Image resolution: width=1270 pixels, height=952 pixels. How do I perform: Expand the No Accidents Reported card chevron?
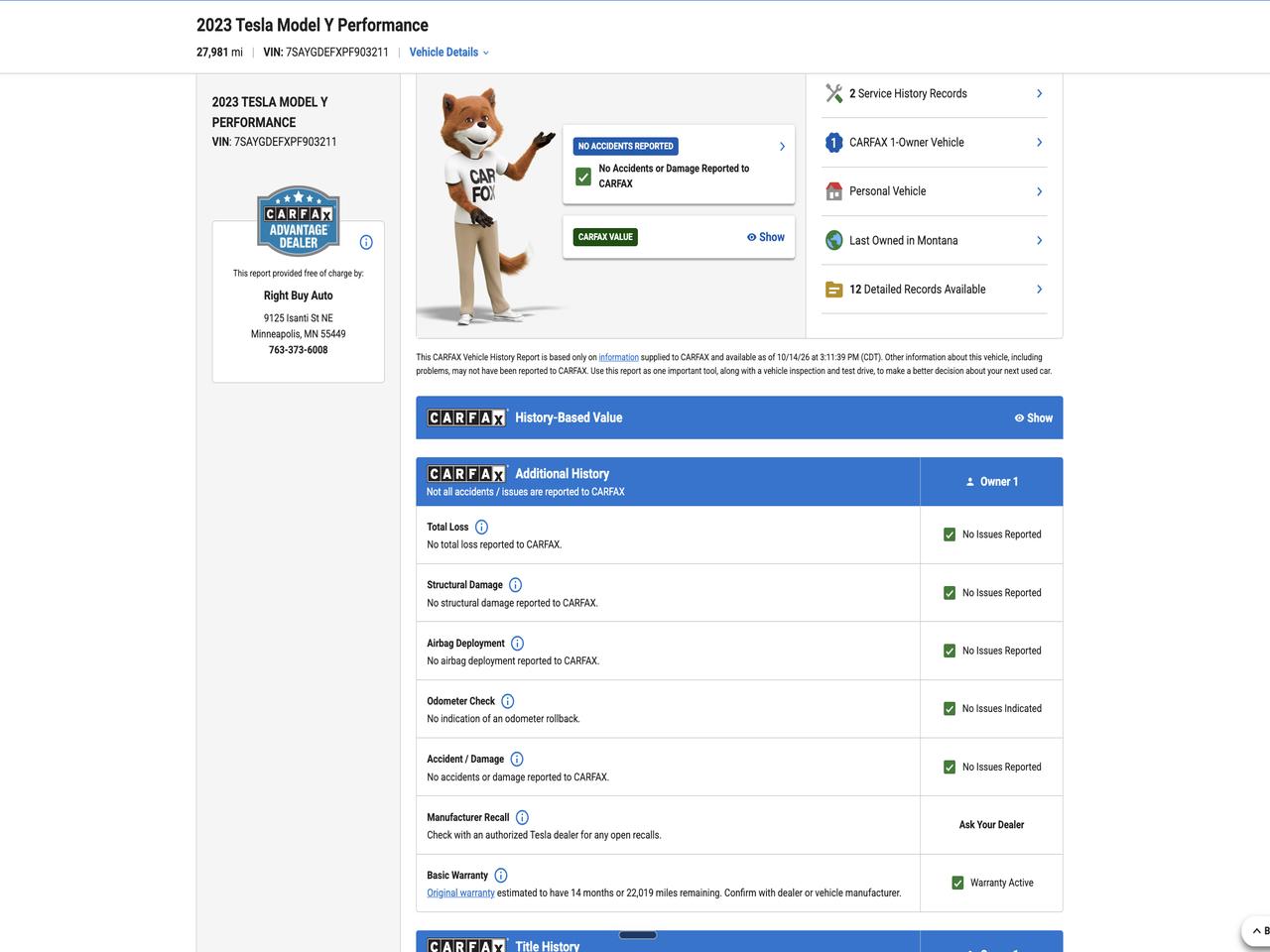[x=782, y=147]
